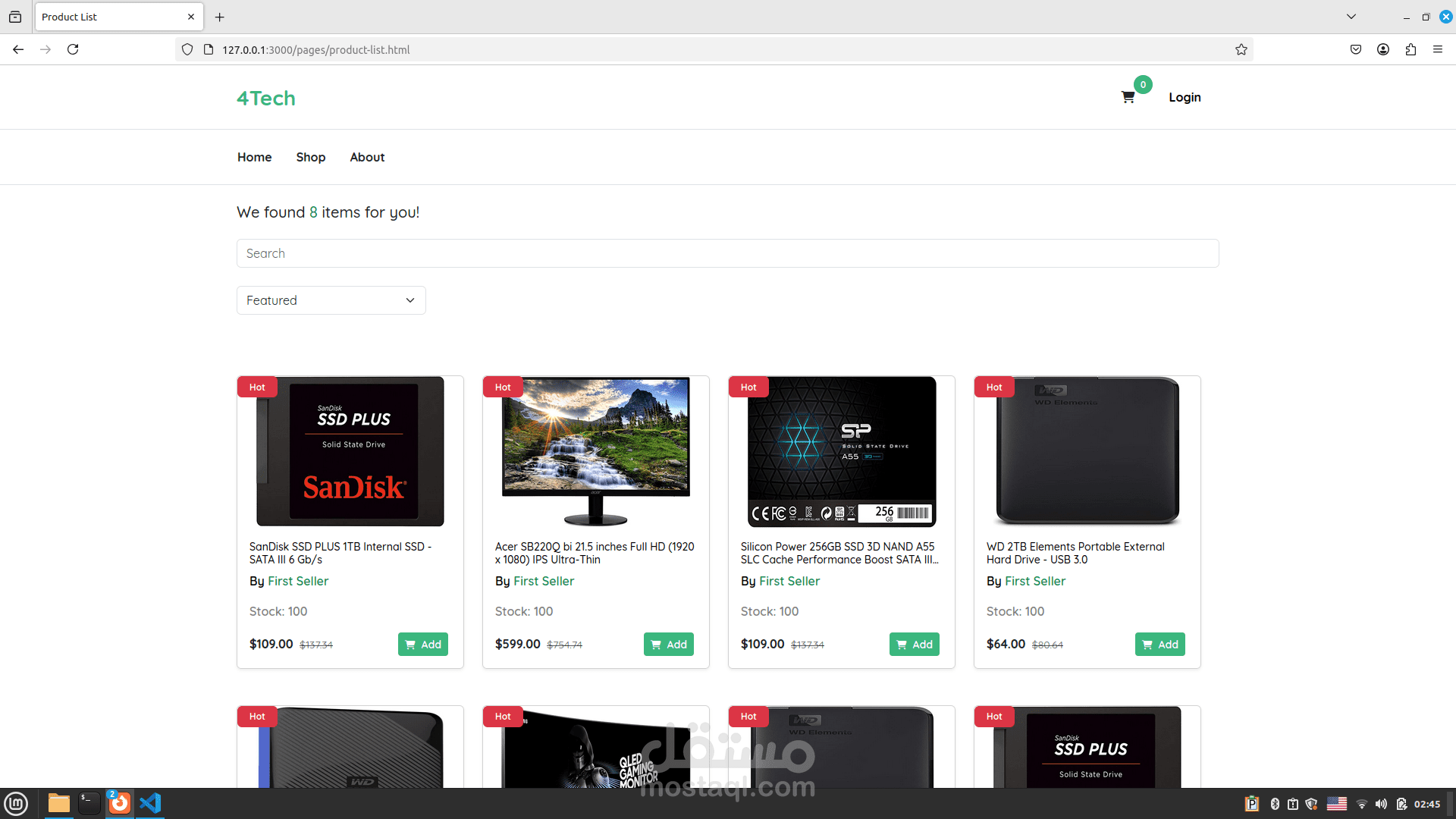Click the Login link
1456x819 pixels.
[1185, 97]
